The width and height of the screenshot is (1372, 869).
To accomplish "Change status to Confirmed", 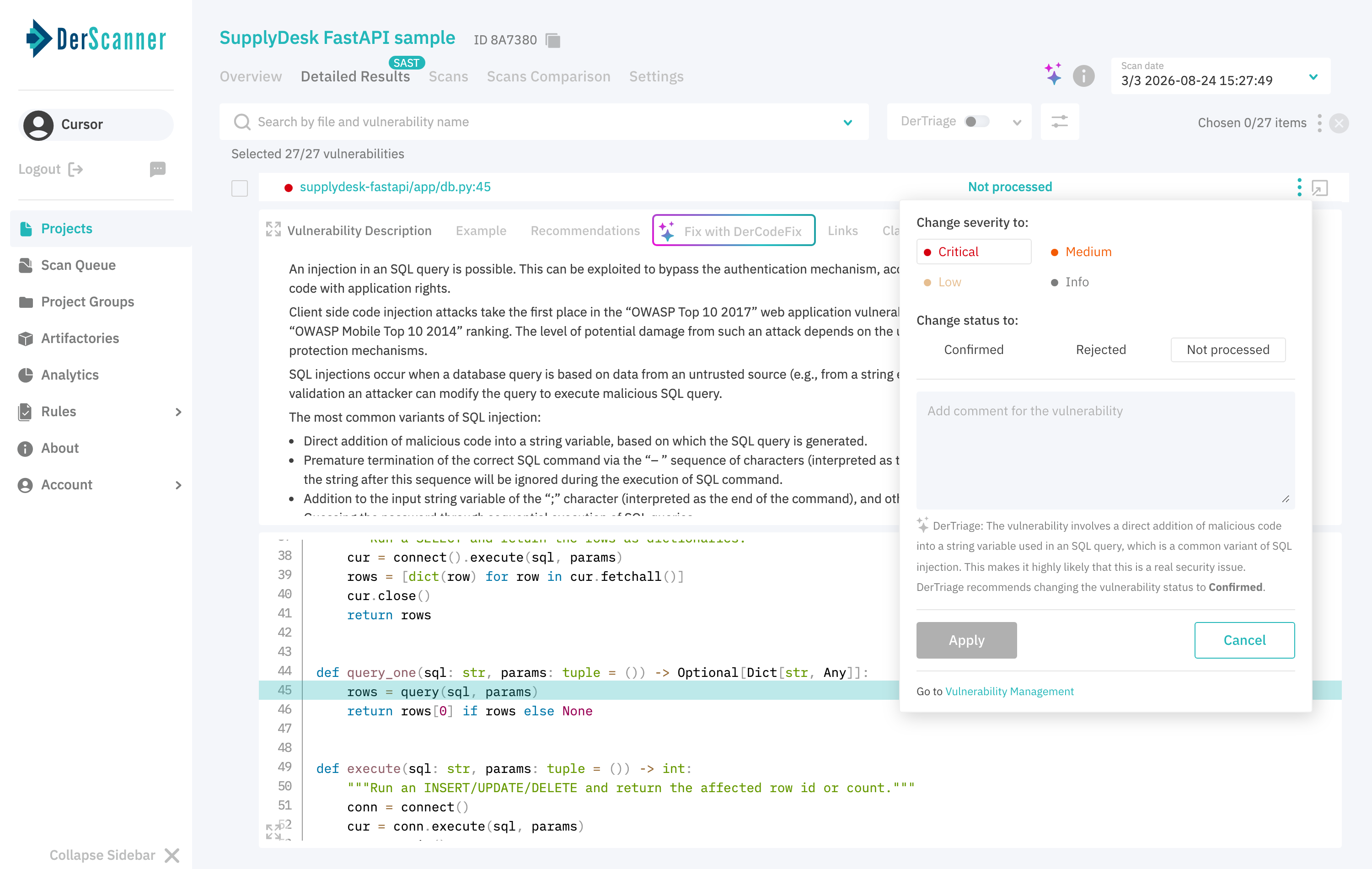I will 974,349.
